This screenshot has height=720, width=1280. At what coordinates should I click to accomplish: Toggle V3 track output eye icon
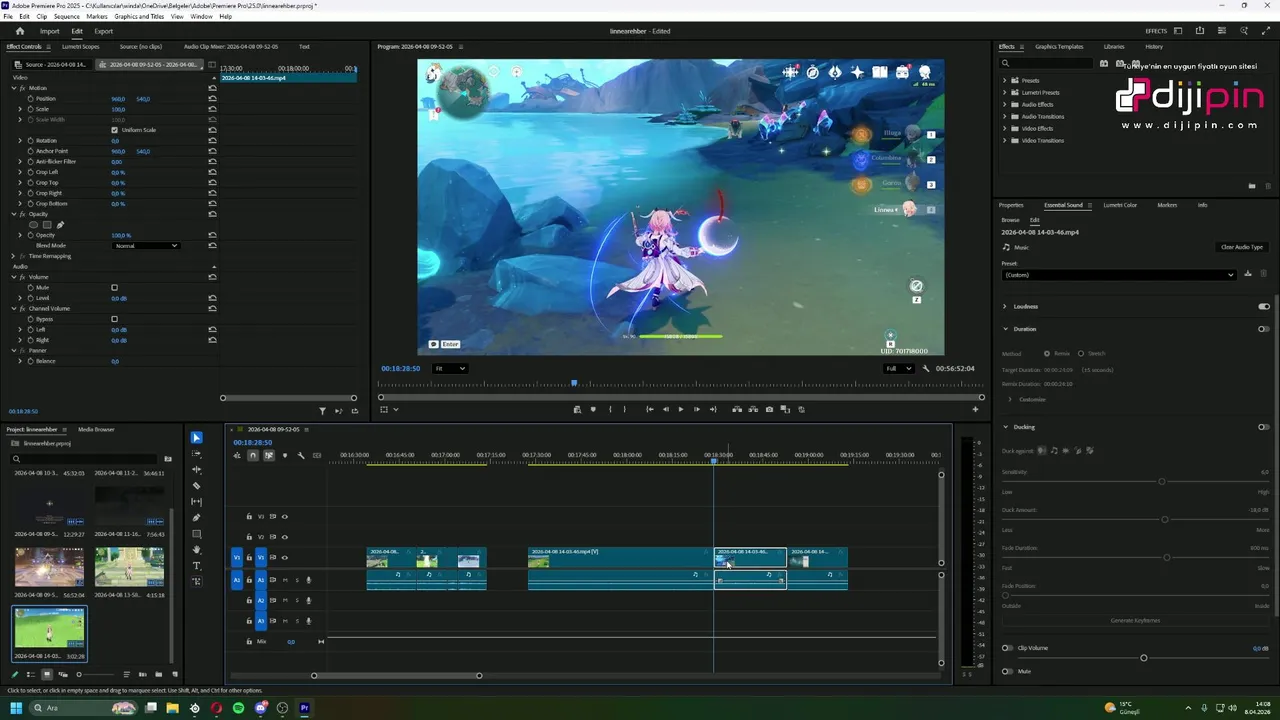[x=285, y=517]
